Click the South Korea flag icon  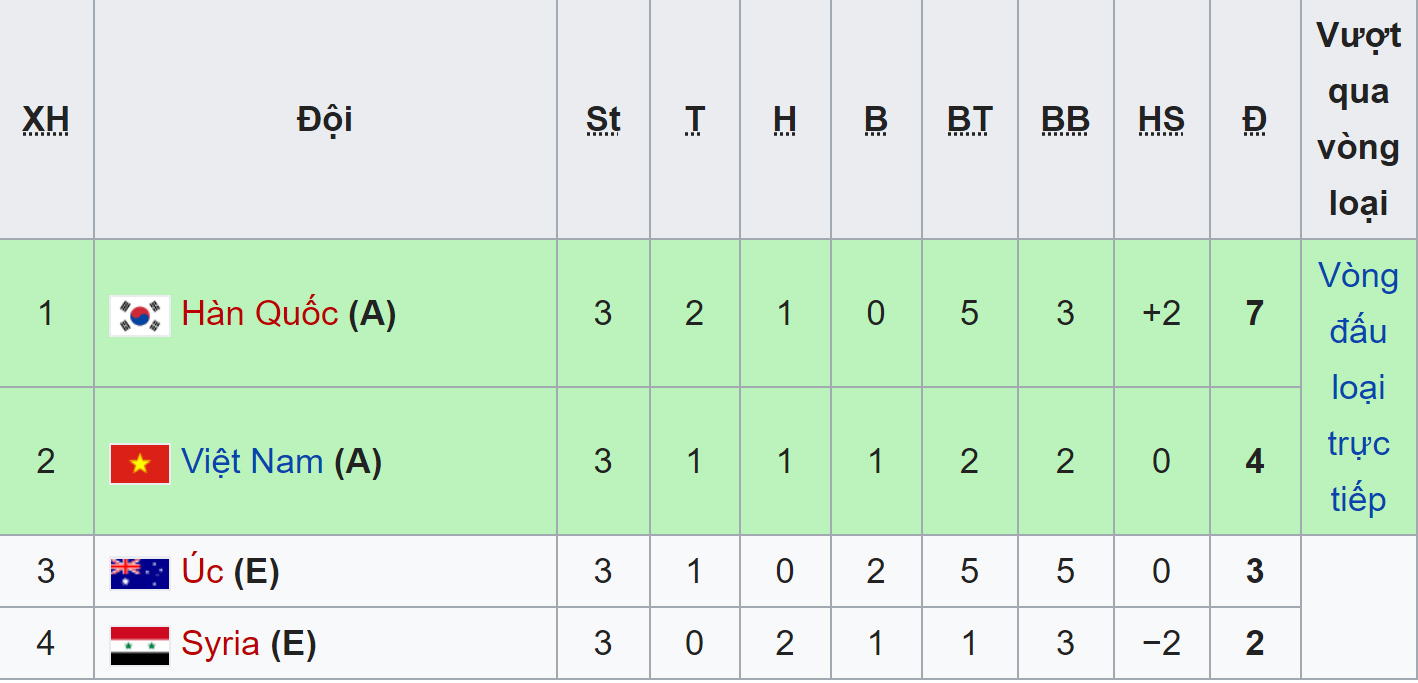(140, 315)
